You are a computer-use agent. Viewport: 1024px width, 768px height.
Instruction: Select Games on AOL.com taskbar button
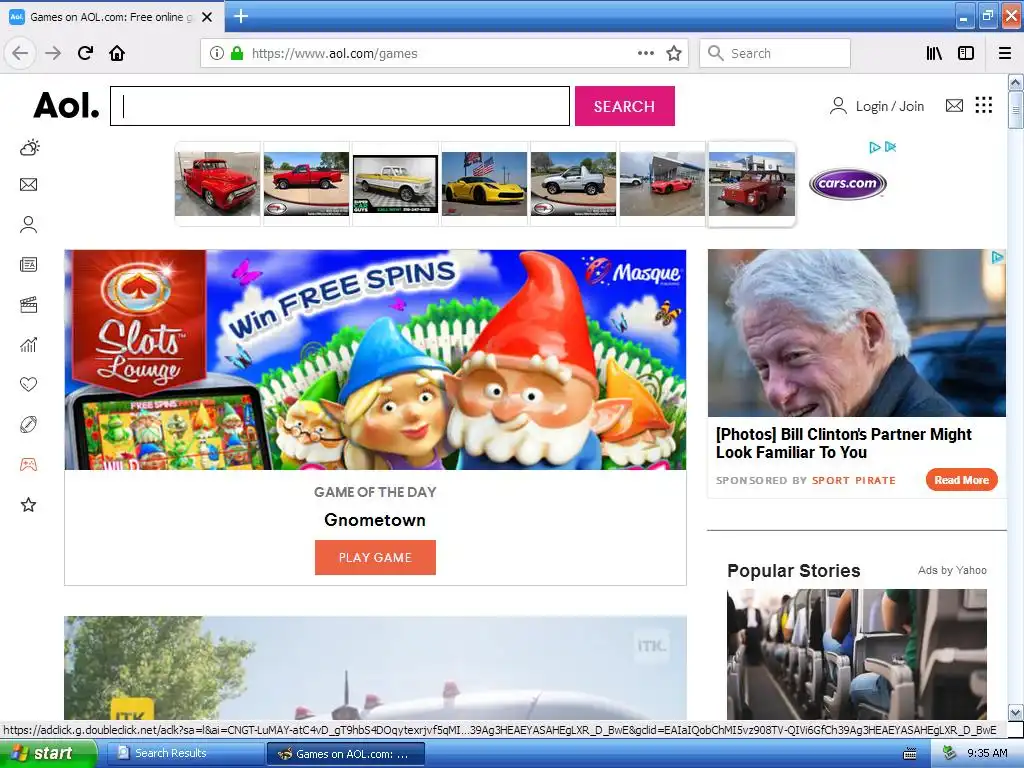[x=346, y=754]
